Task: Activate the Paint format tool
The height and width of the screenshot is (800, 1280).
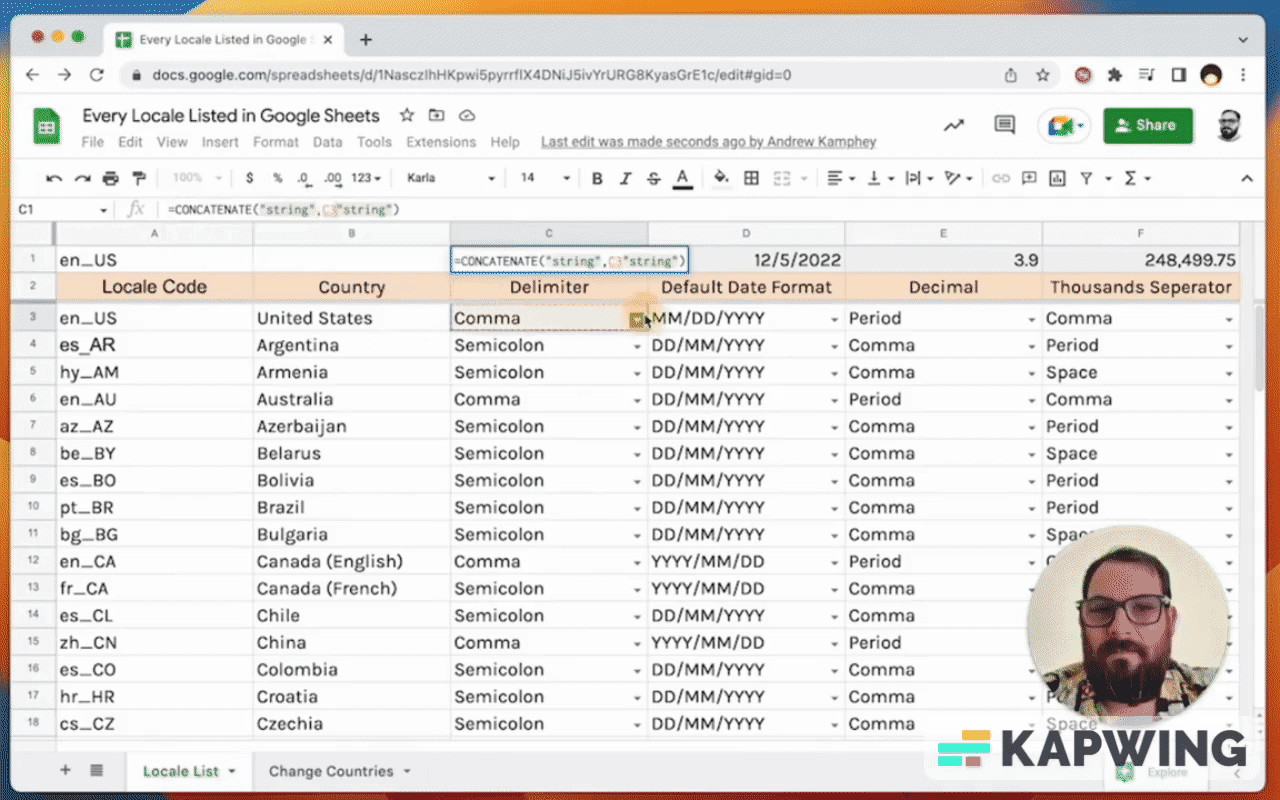Action: tap(139, 178)
